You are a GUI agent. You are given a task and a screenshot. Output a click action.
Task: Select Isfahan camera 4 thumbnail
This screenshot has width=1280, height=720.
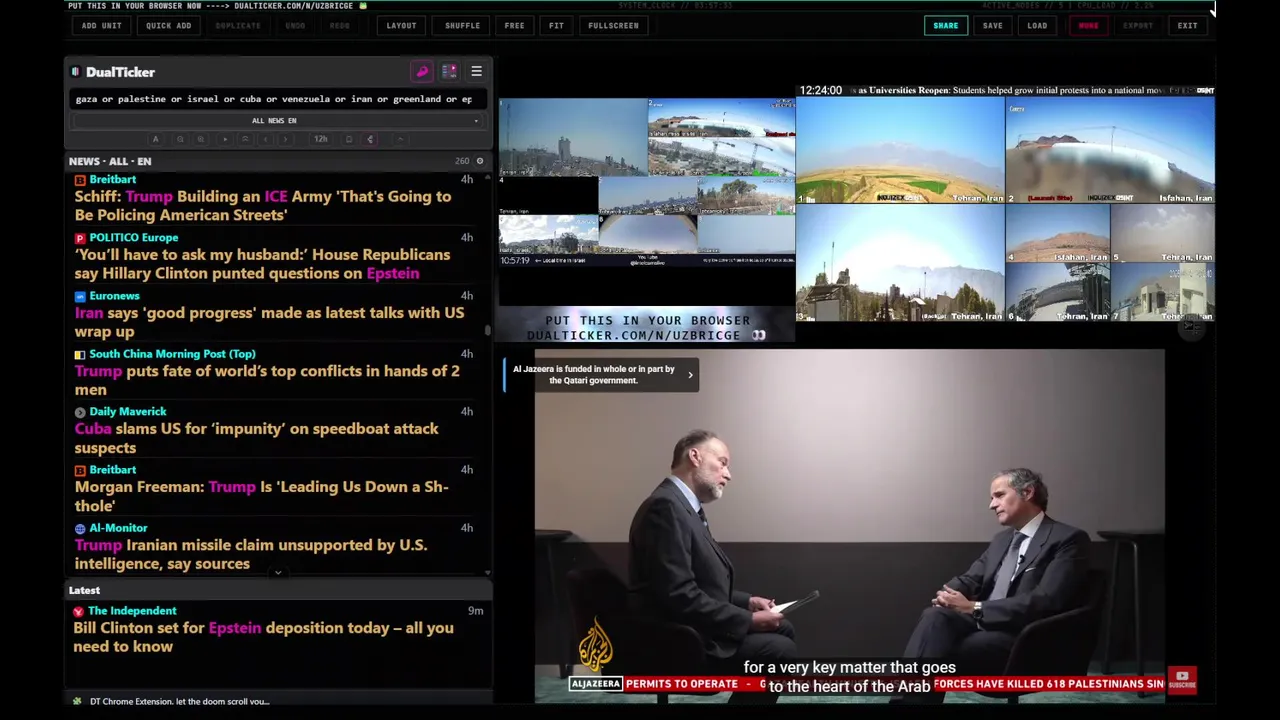pos(1057,233)
